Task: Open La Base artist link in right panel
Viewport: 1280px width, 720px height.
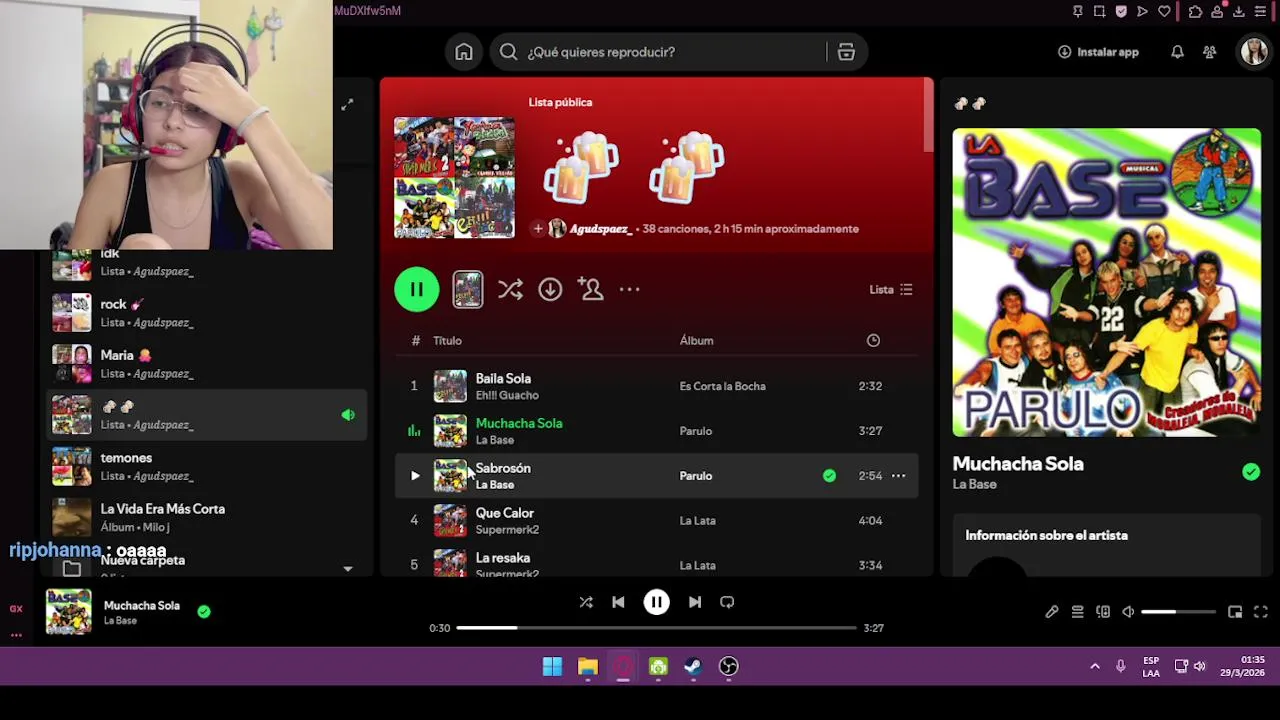Action: coord(974,484)
